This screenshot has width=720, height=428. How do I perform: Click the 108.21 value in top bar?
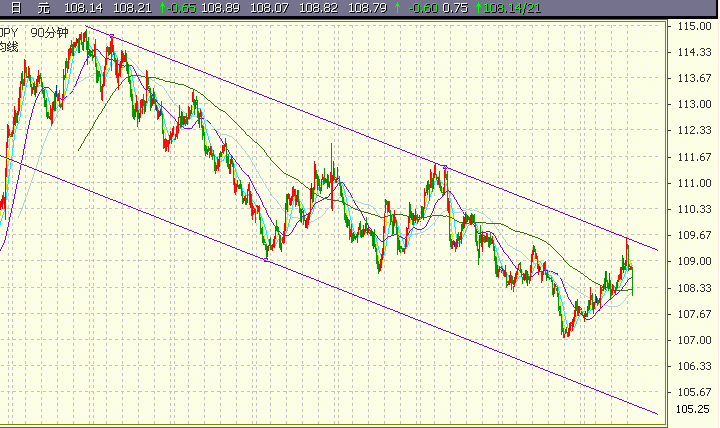(132, 8)
